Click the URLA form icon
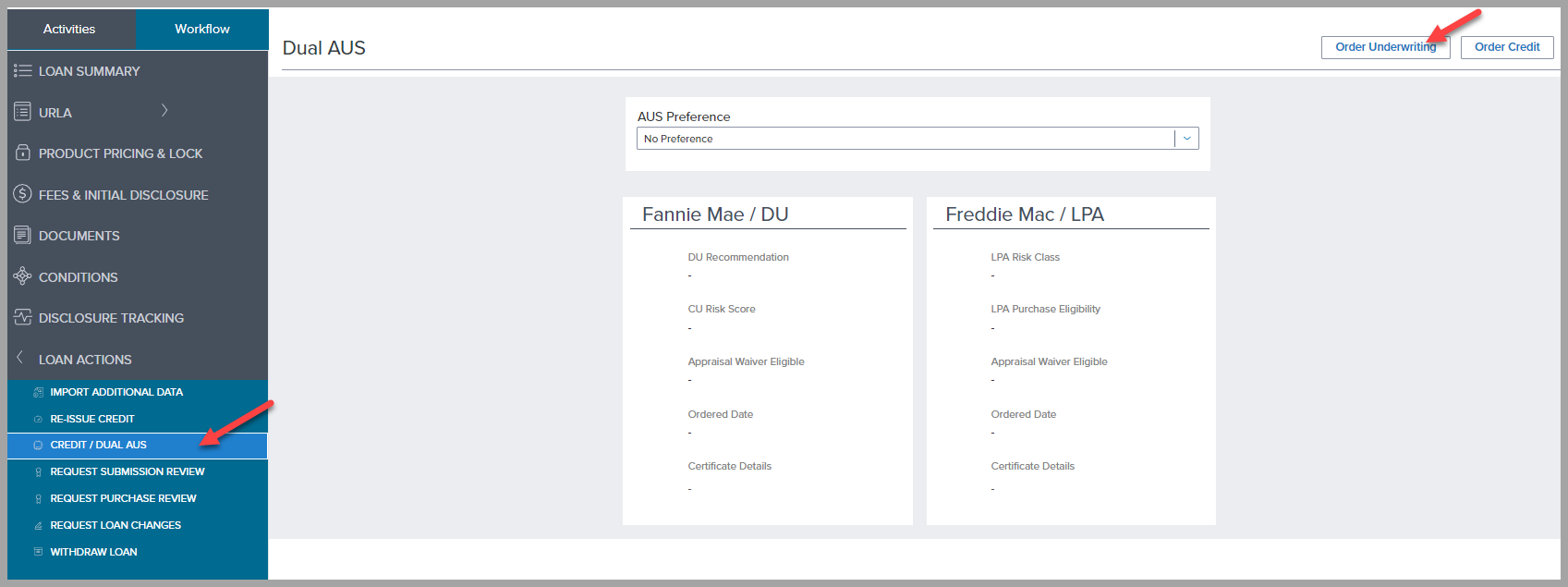1568x587 pixels. pos(22,112)
